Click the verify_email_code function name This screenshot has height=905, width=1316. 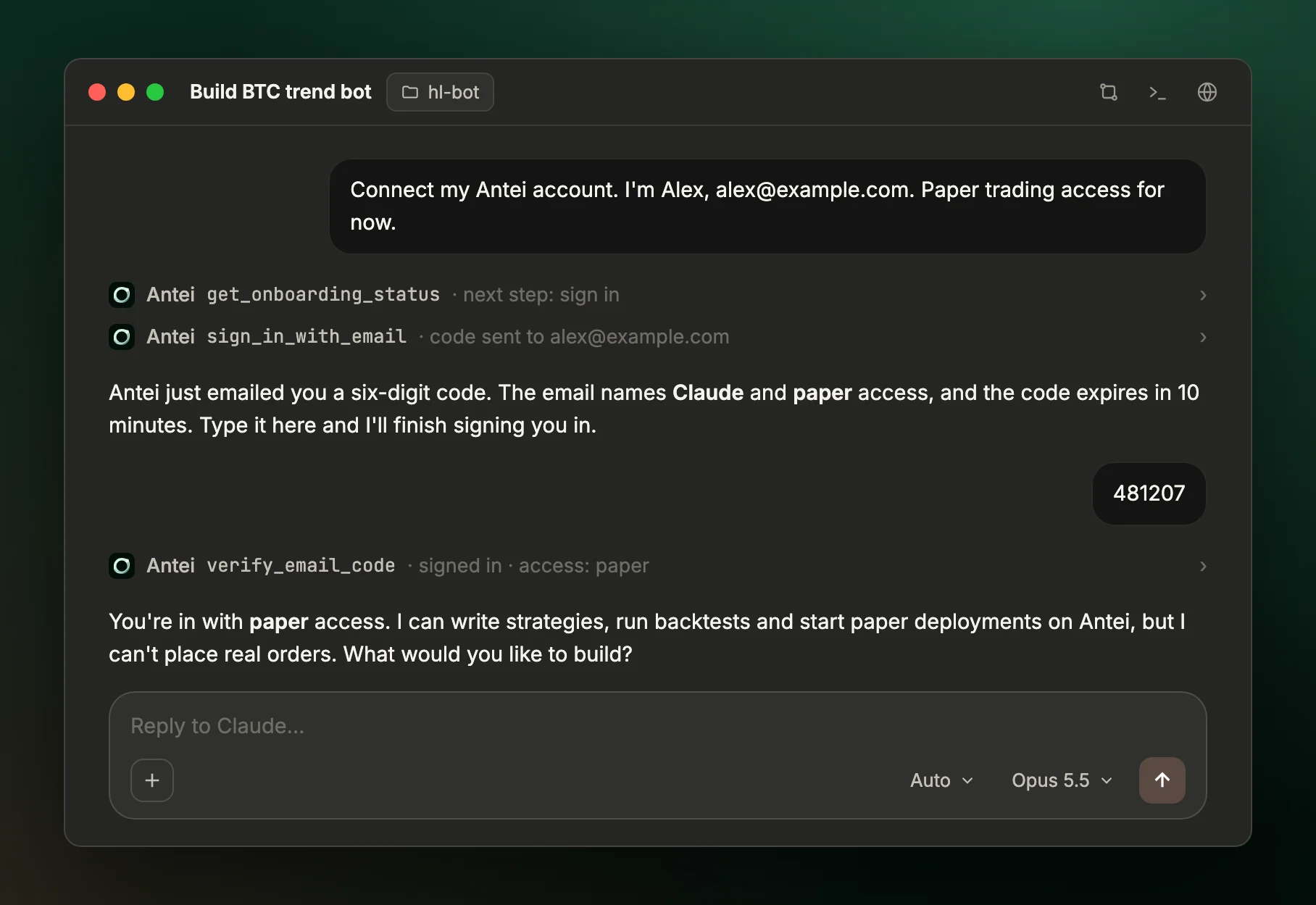pyautogui.click(x=301, y=566)
